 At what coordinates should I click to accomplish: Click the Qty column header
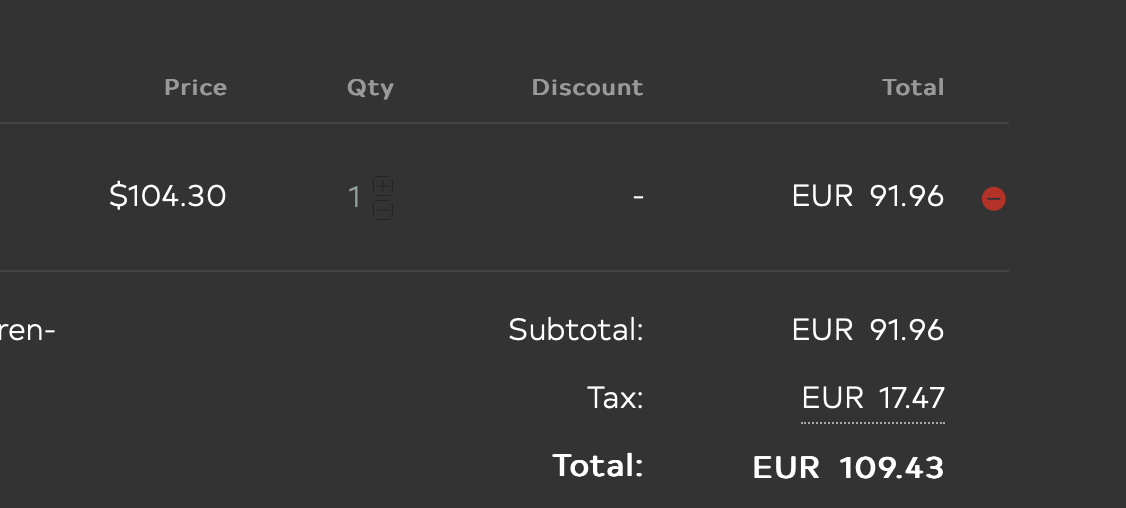coord(370,88)
